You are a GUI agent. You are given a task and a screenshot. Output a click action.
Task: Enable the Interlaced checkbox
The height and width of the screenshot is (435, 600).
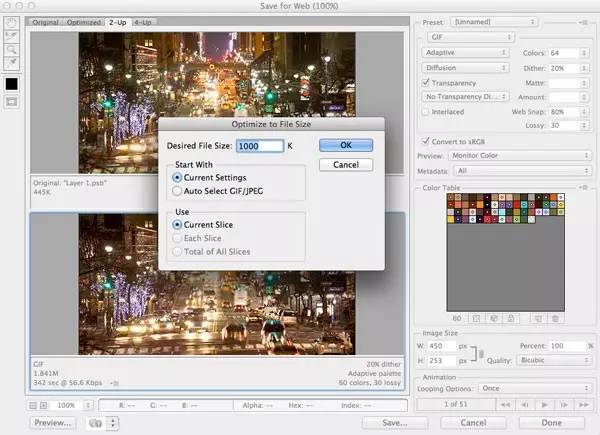[423, 112]
